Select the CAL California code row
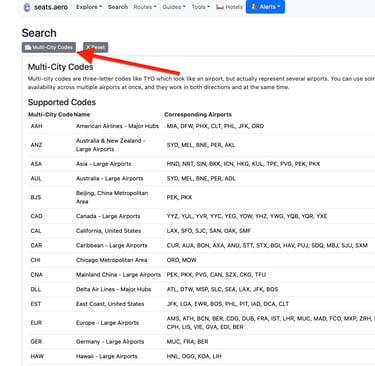The width and height of the screenshot is (375, 366). coord(201,231)
